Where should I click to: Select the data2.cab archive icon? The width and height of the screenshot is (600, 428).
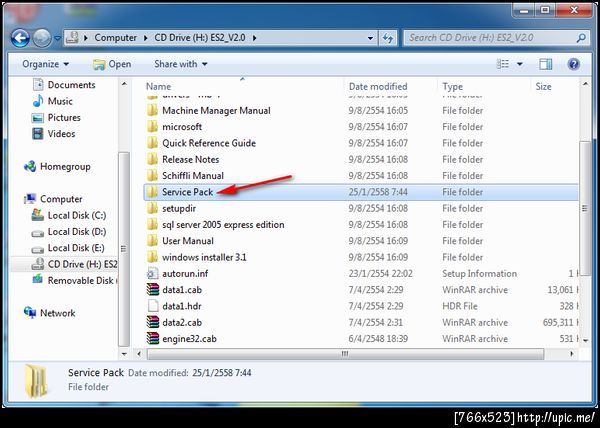[152, 322]
